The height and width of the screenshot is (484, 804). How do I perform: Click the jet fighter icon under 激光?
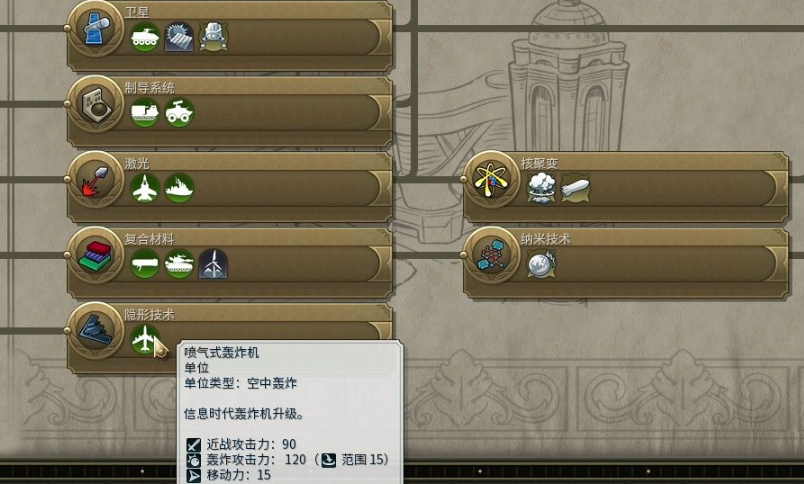click(145, 188)
